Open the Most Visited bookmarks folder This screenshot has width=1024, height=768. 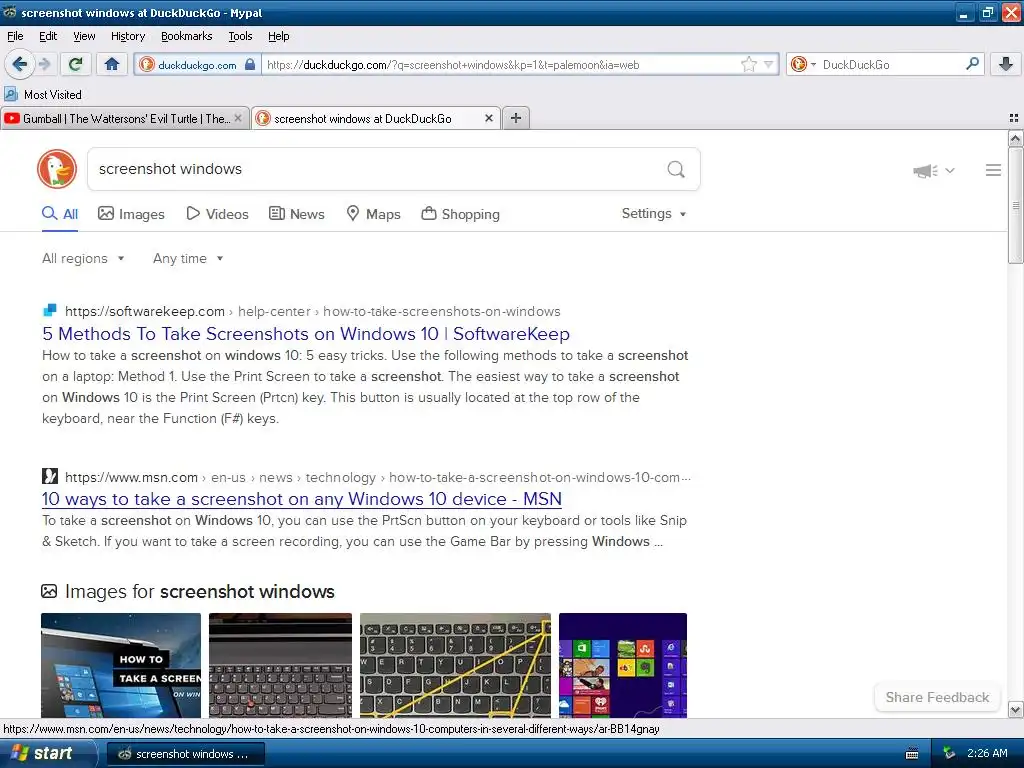pyautogui.click(x=43, y=95)
